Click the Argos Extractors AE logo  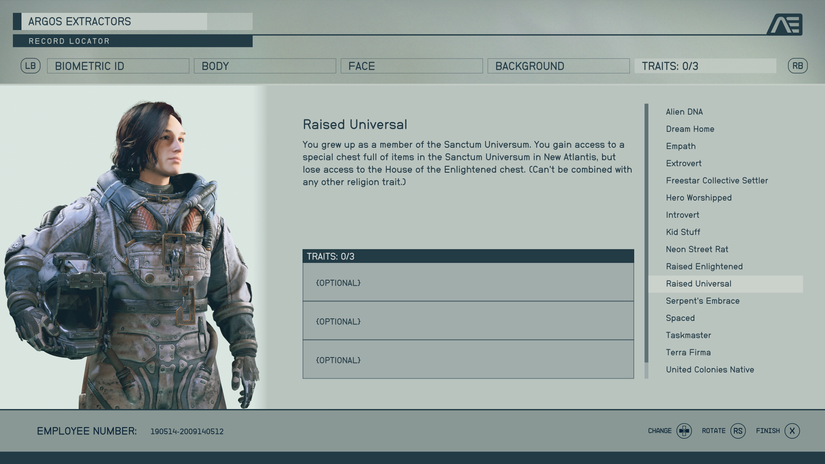coord(784,25)
